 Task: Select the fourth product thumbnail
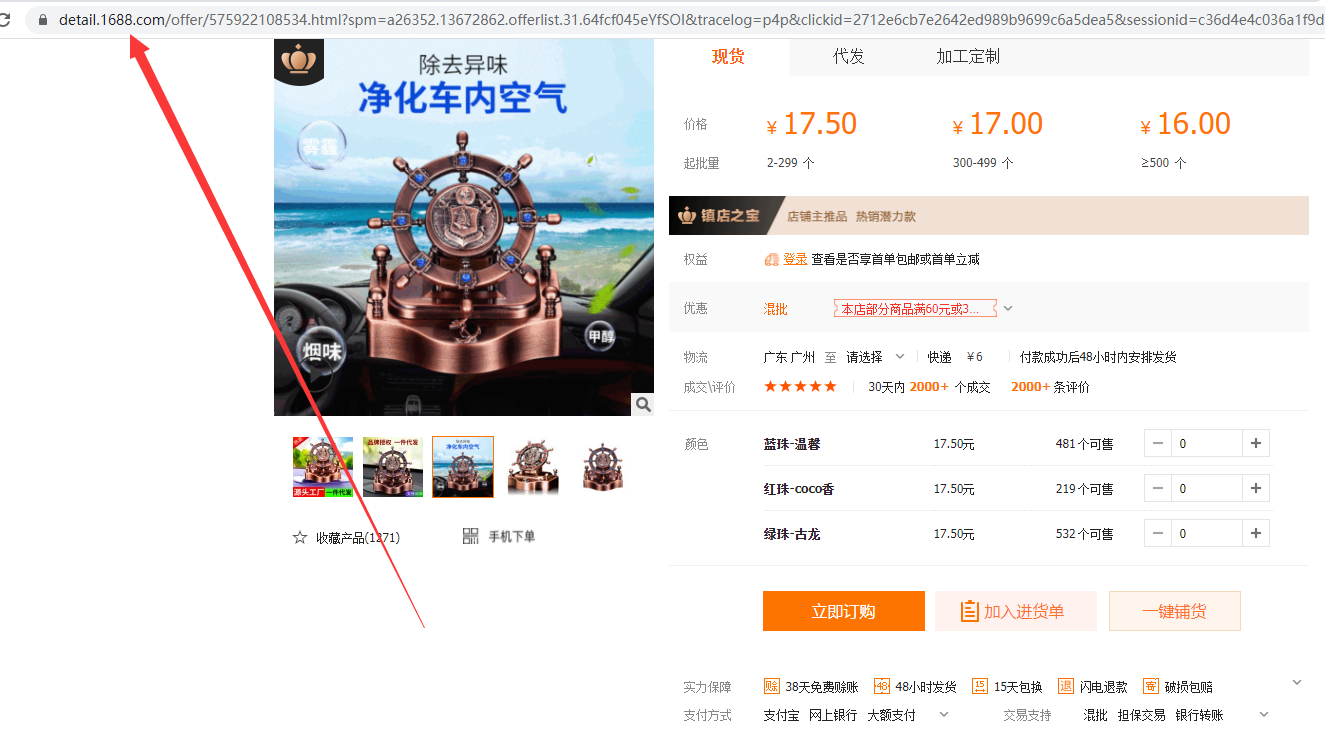tap(533, 467)
